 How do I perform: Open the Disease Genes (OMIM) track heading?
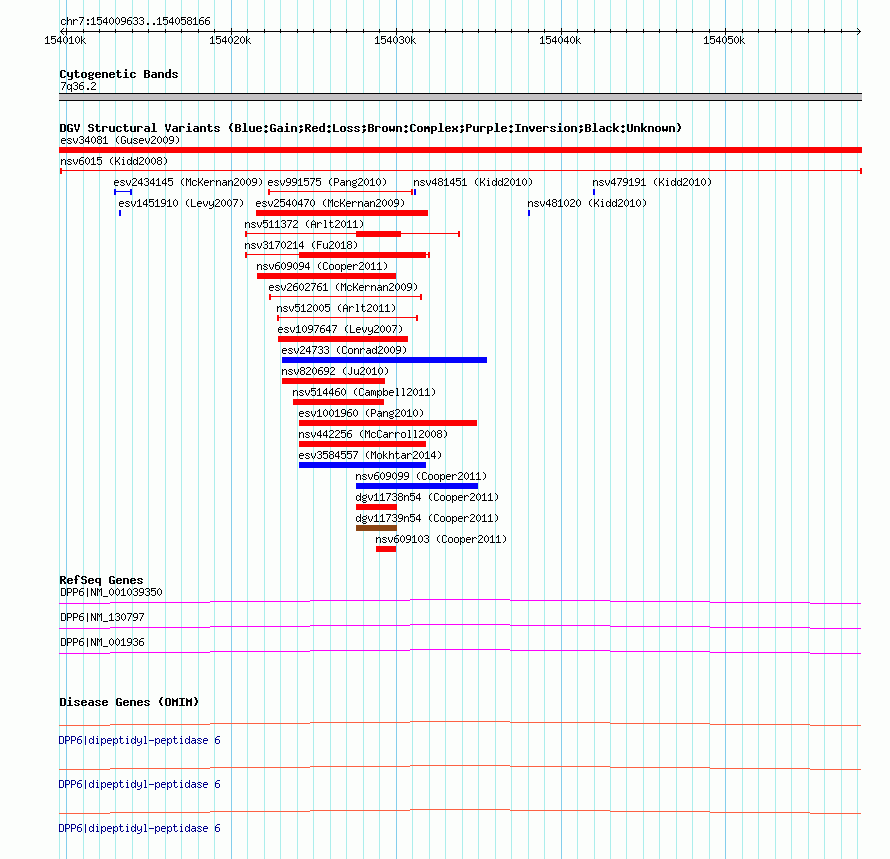click(129, 702)
